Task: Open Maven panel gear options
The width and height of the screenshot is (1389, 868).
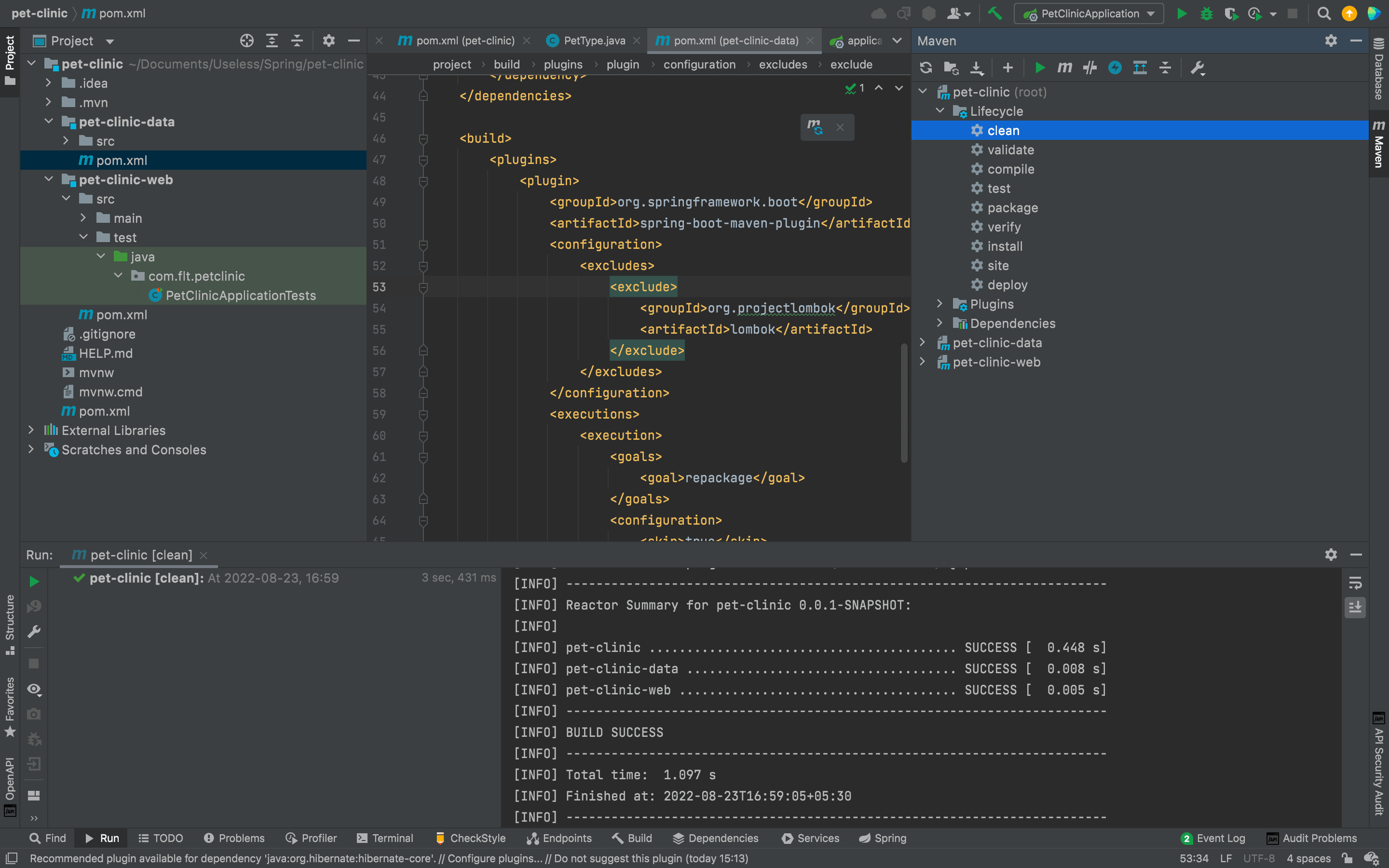Action: coord(1331,41)
